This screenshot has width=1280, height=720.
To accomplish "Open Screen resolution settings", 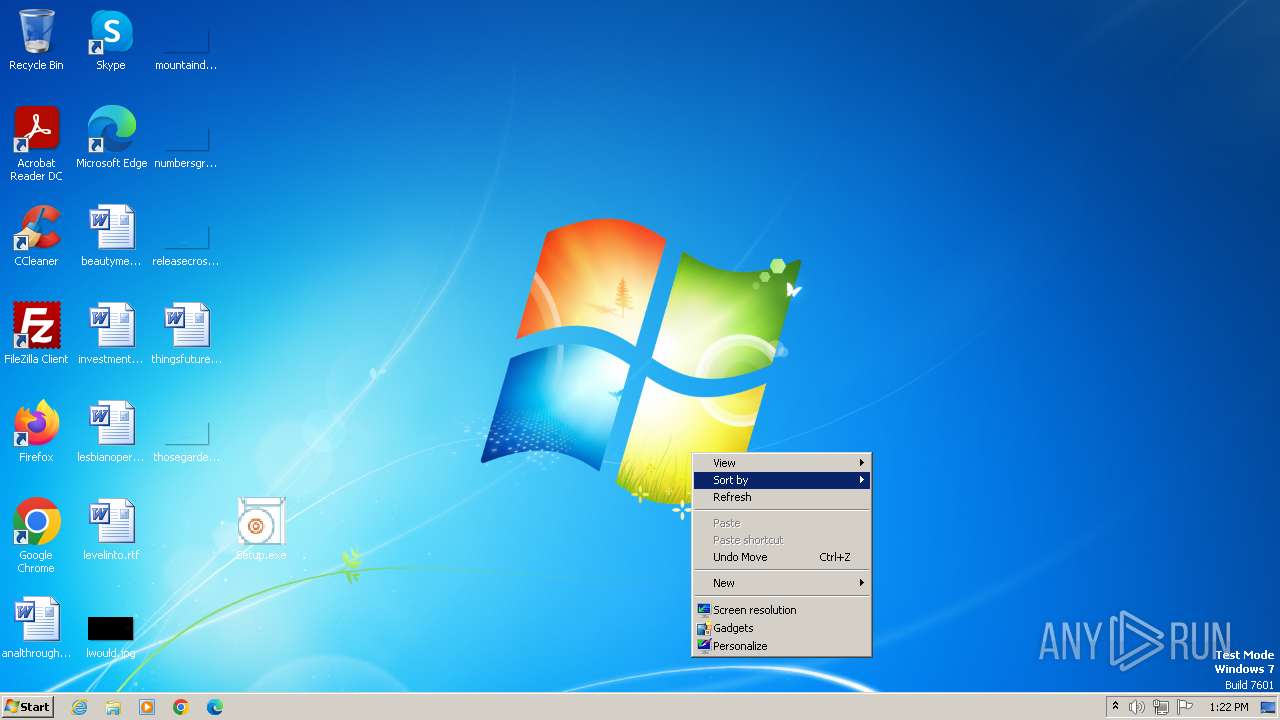I will 781,610.
